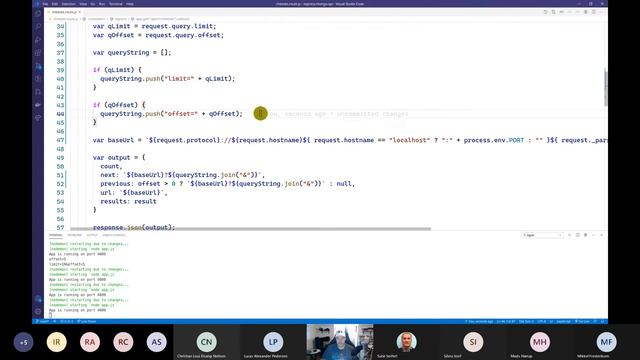The height and width of the screenshot is (360, 640).
Task: Click the Tab Size status bar entry
Action: [526, 322]
